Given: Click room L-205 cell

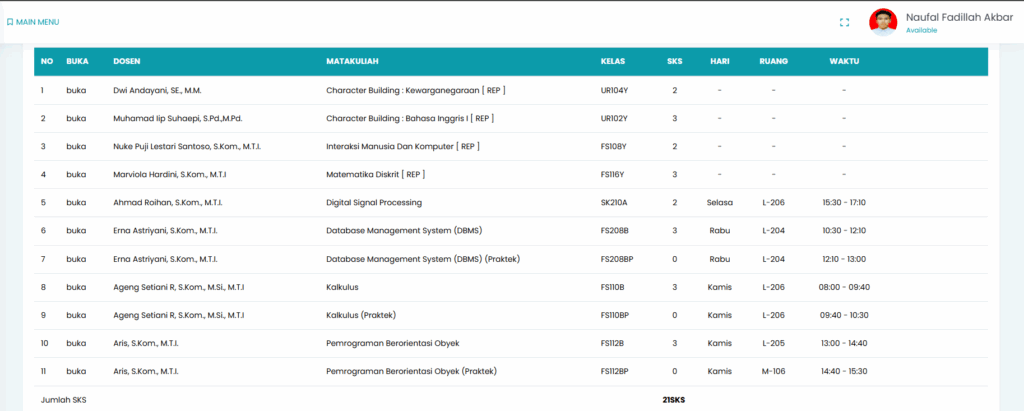Looking at the screenshot, I should 773,344.
